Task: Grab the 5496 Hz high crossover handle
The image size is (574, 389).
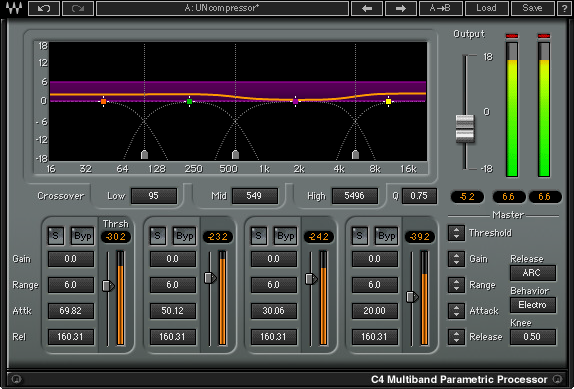Action: click(x=355, y=154)
